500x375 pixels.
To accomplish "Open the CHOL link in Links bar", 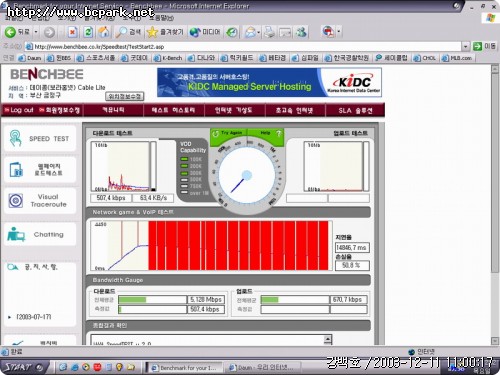I will click(425, 58).
